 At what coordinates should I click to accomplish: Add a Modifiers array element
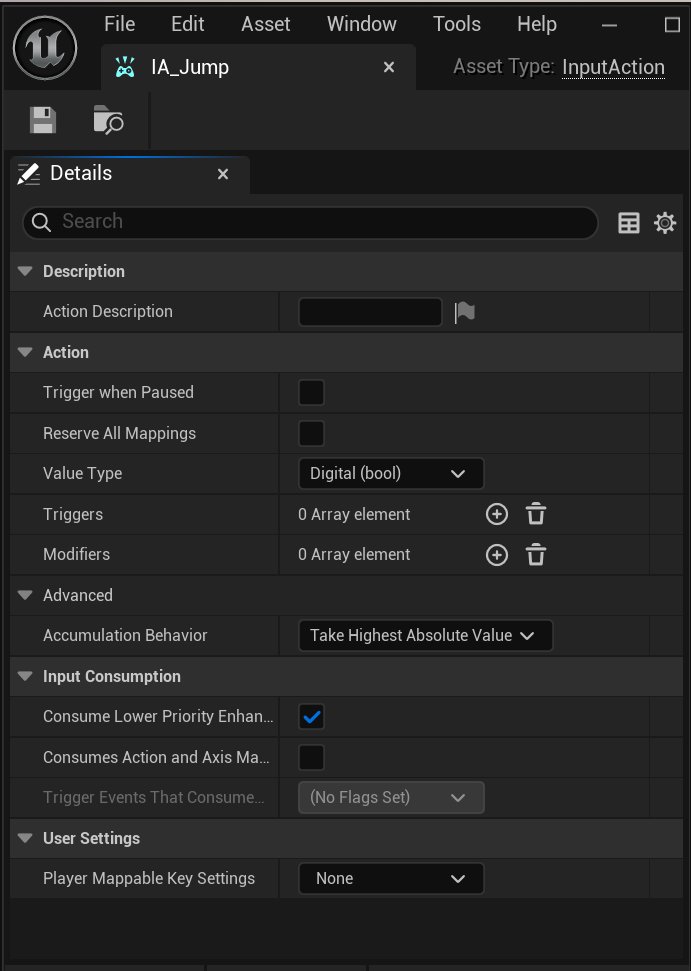point(497,555)
